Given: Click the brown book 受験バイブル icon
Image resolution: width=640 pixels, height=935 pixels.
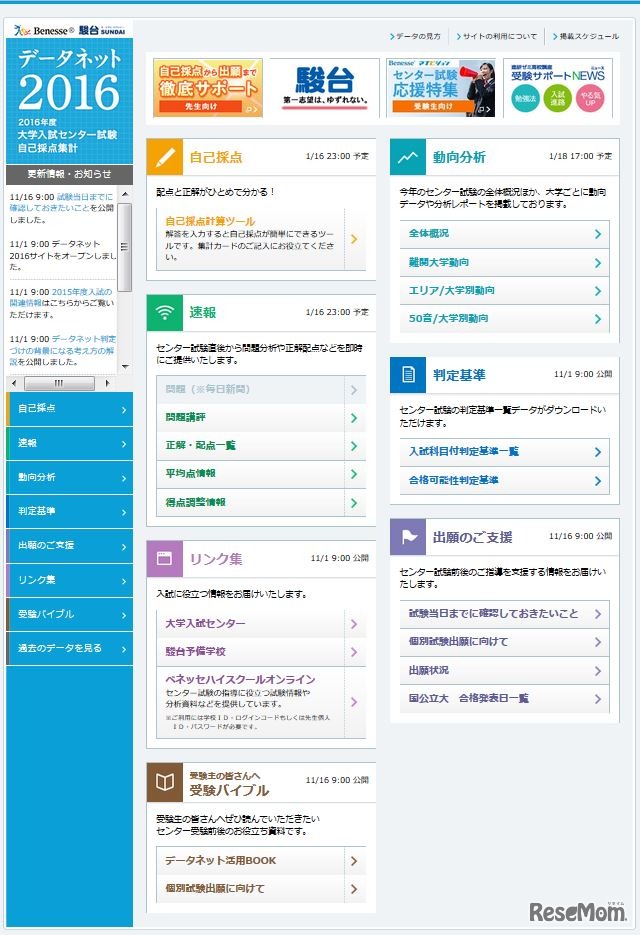Looking at the screenshot, I should (165, 782).
